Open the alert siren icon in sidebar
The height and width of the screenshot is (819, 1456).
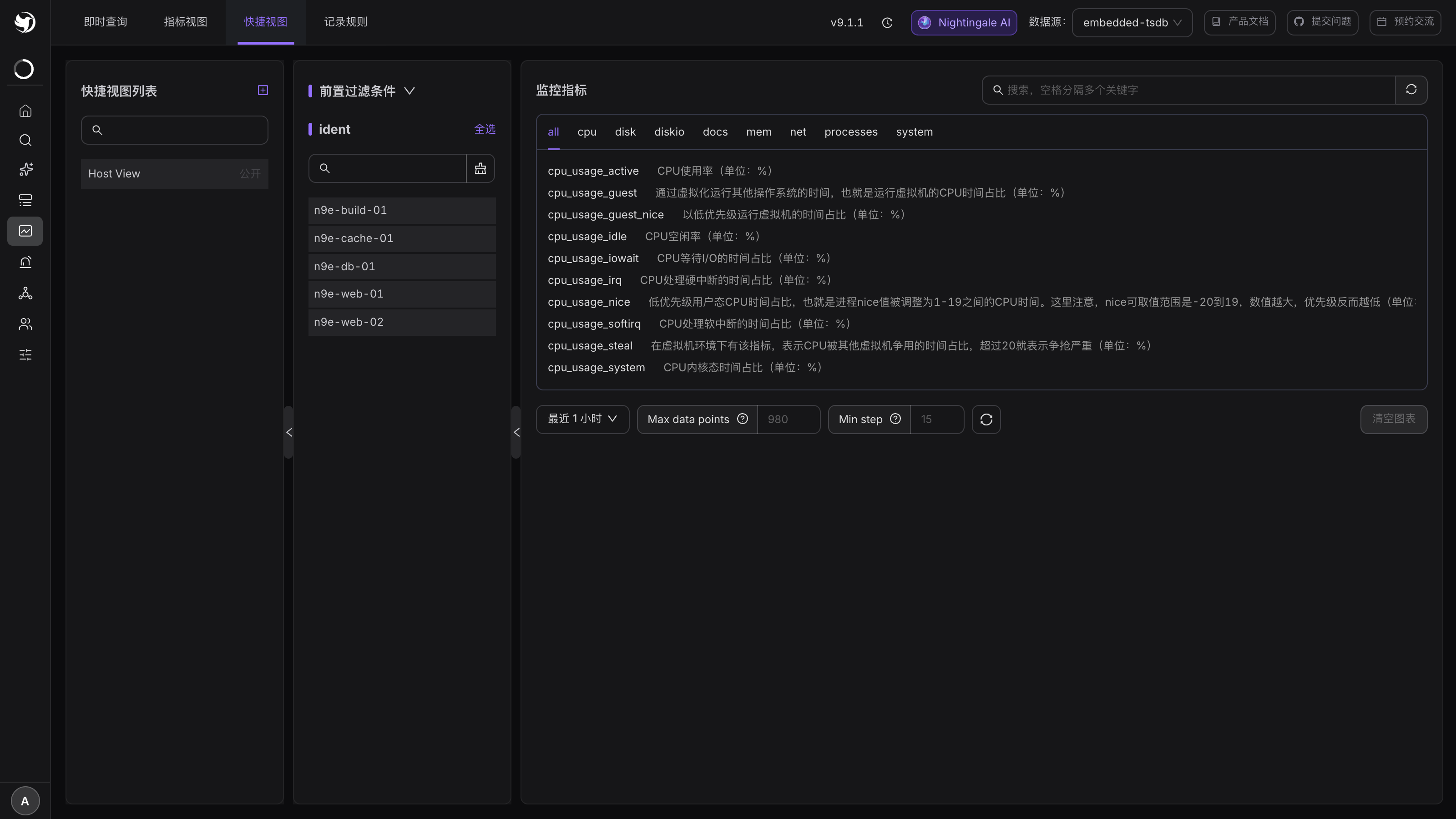pos(25,262)
